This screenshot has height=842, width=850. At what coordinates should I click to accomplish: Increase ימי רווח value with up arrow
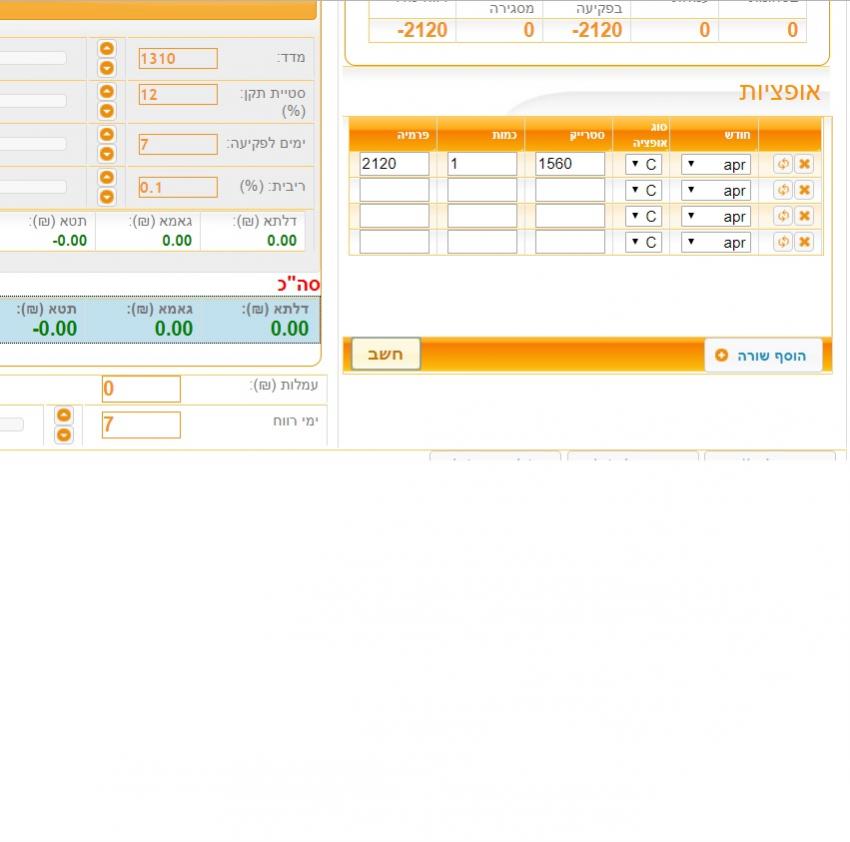pos(64,415)
